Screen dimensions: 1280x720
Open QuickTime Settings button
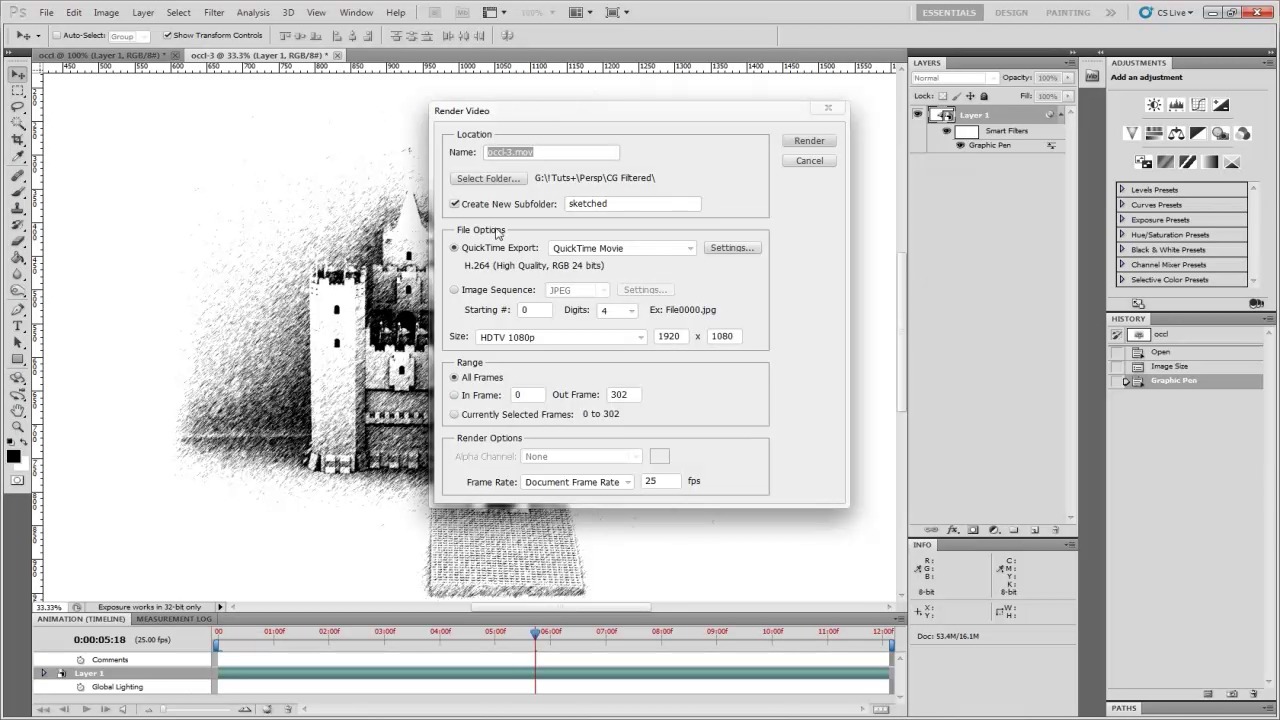coord(732,248)
